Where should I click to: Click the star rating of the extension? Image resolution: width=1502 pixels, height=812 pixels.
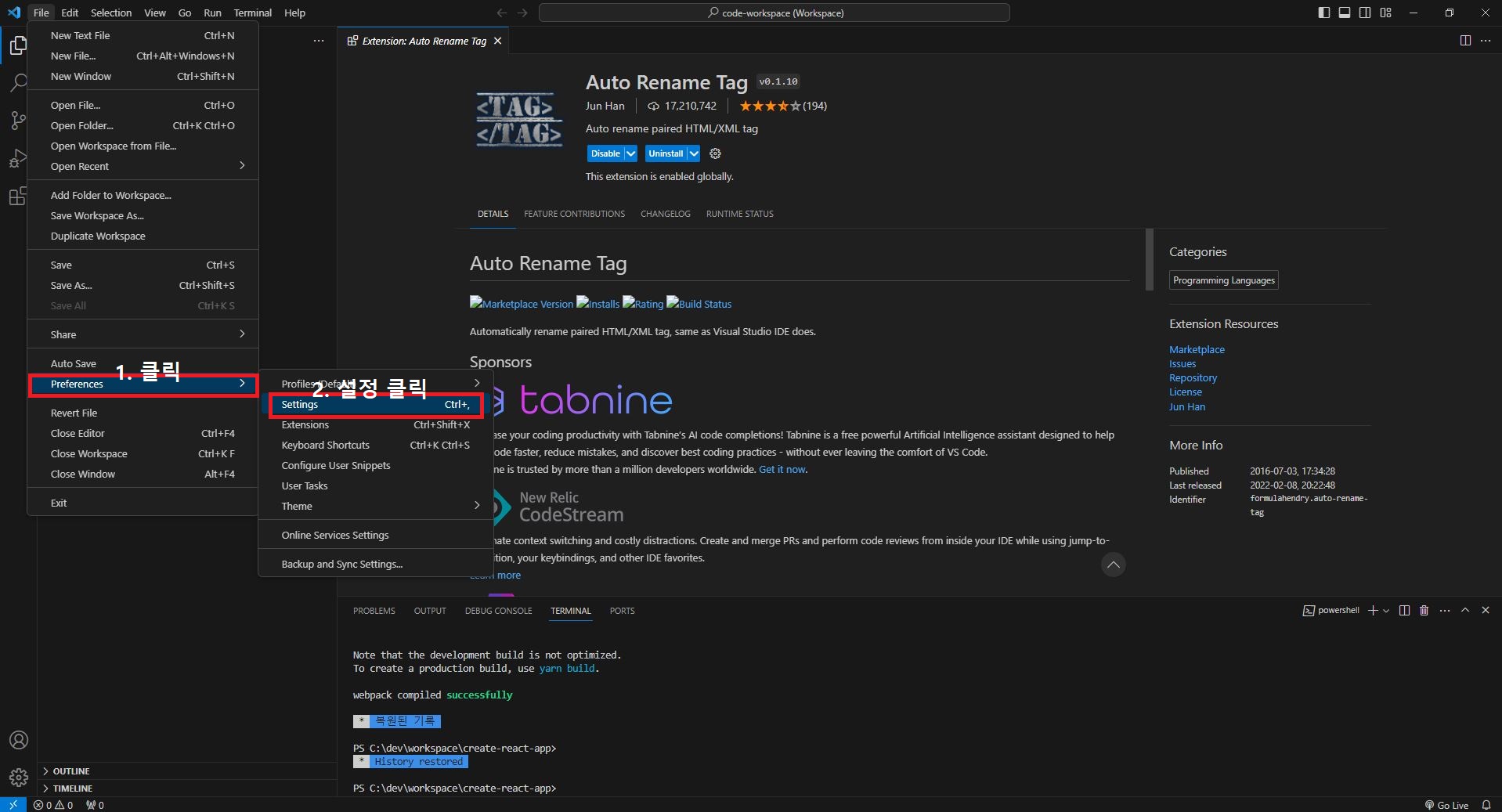point(770,106)
